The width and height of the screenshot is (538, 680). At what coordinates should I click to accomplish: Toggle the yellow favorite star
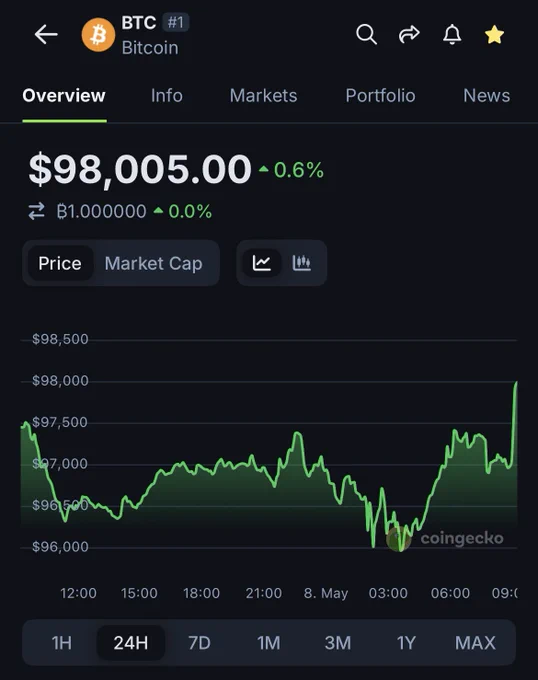[x=494, y=35]
